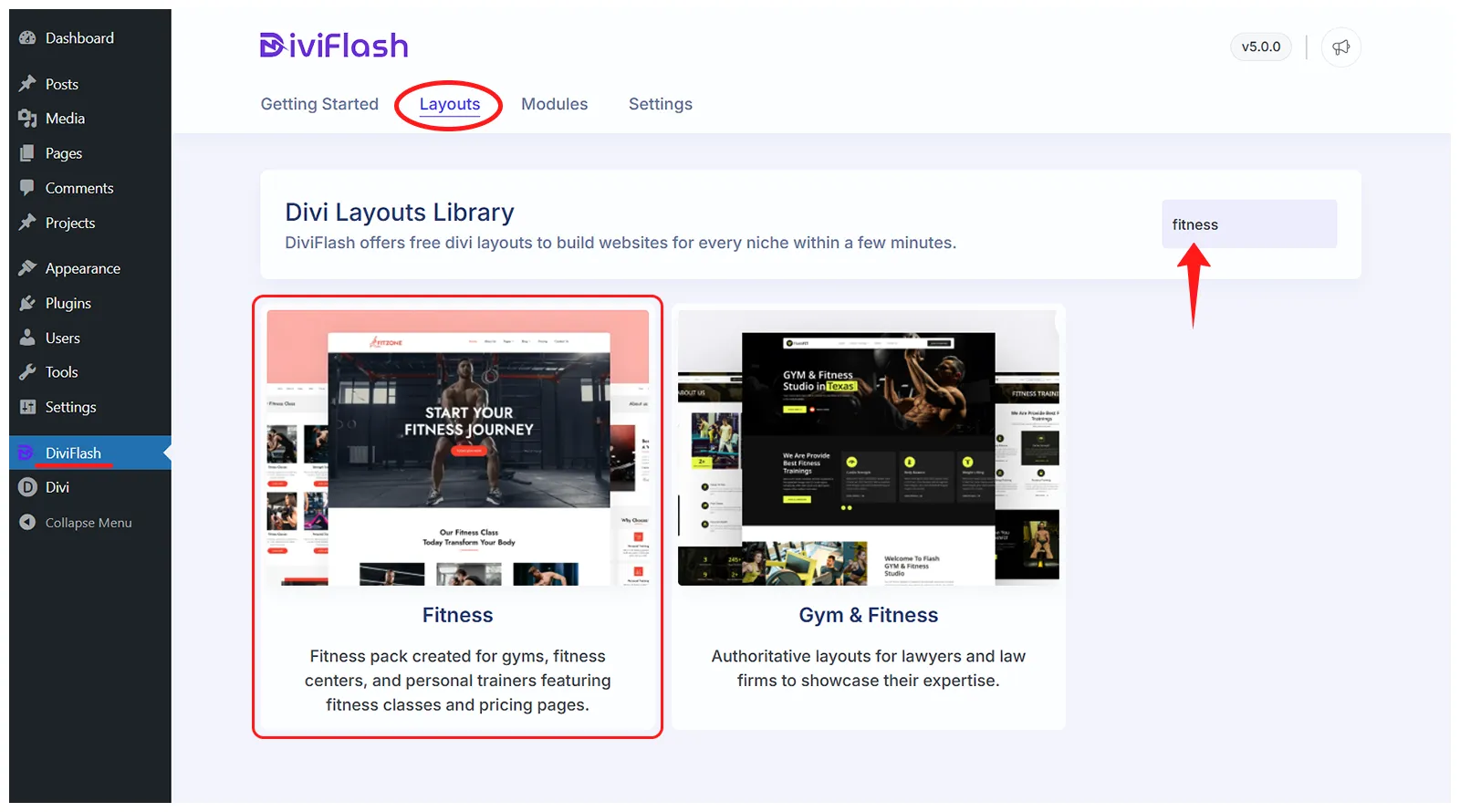Image resolution: width=1460 pixels, height=812 pixels.
Task: Click the Posts pin icon
Action: point(27,84)
